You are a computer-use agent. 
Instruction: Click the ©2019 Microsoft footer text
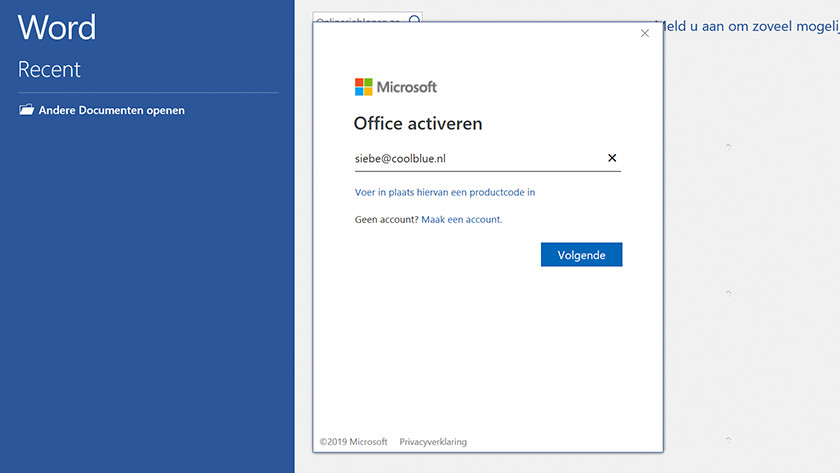click(352, 441)
